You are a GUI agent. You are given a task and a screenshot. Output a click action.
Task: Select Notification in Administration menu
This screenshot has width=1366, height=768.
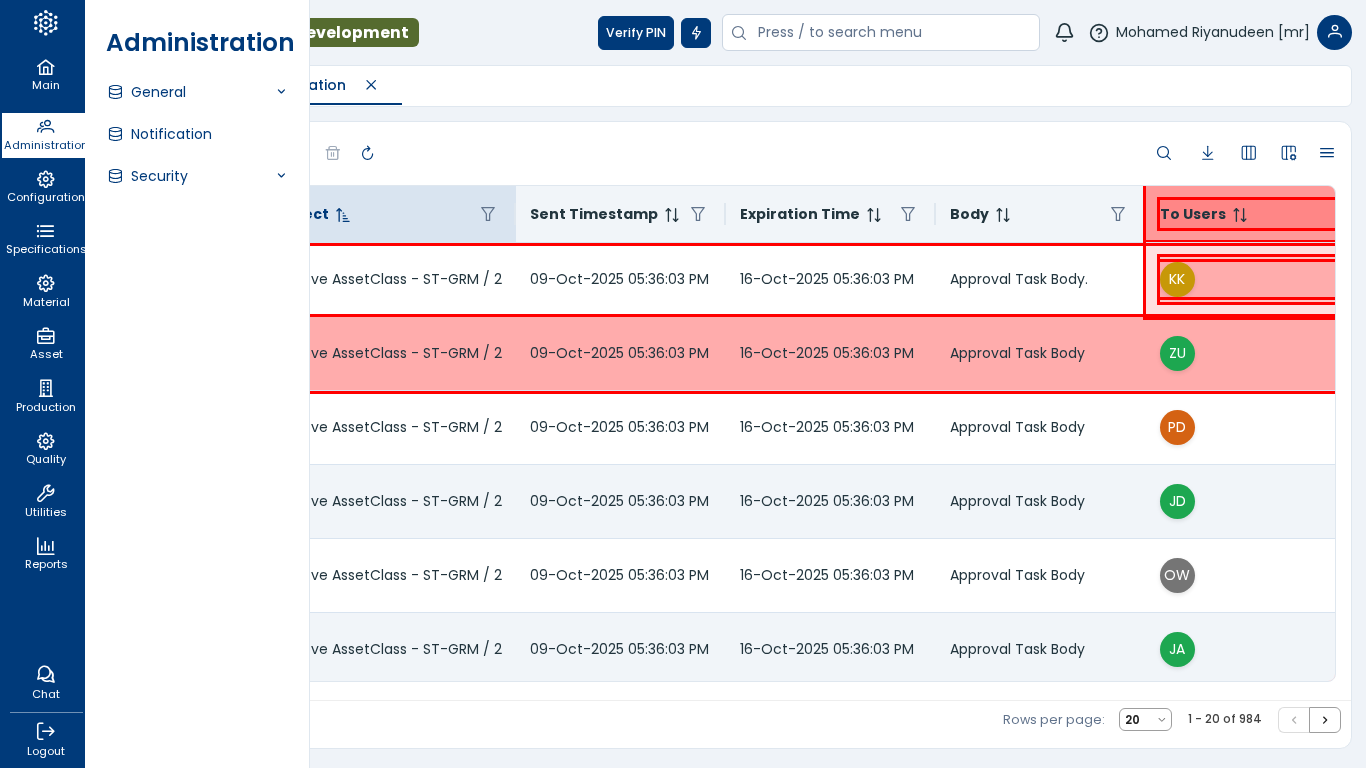click(x=171, y=134)
